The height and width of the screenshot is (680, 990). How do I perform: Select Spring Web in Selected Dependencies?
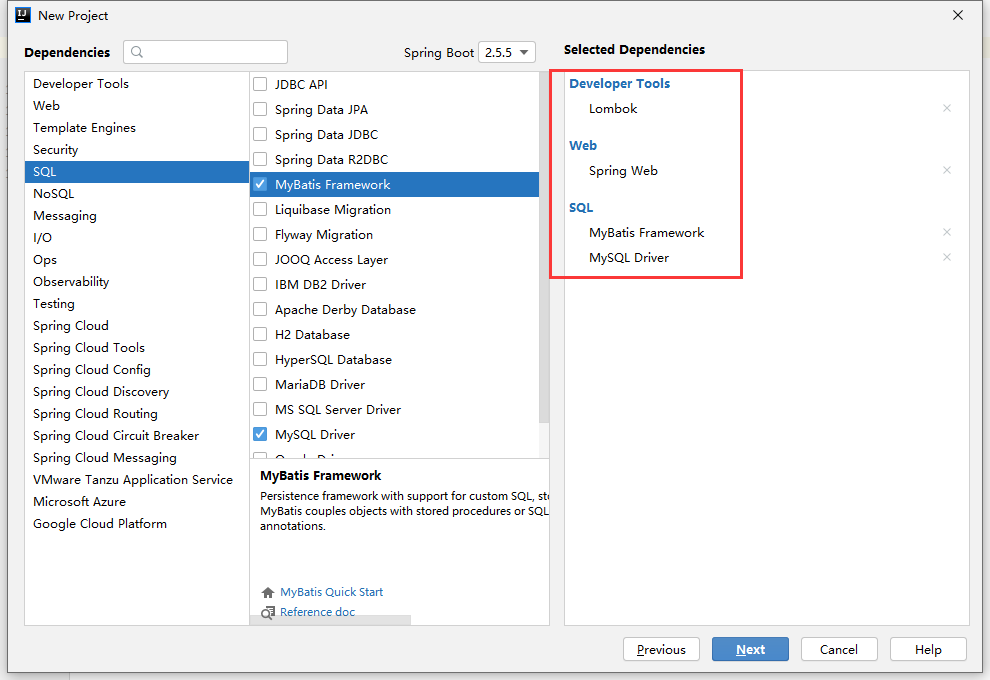[623, 171]
